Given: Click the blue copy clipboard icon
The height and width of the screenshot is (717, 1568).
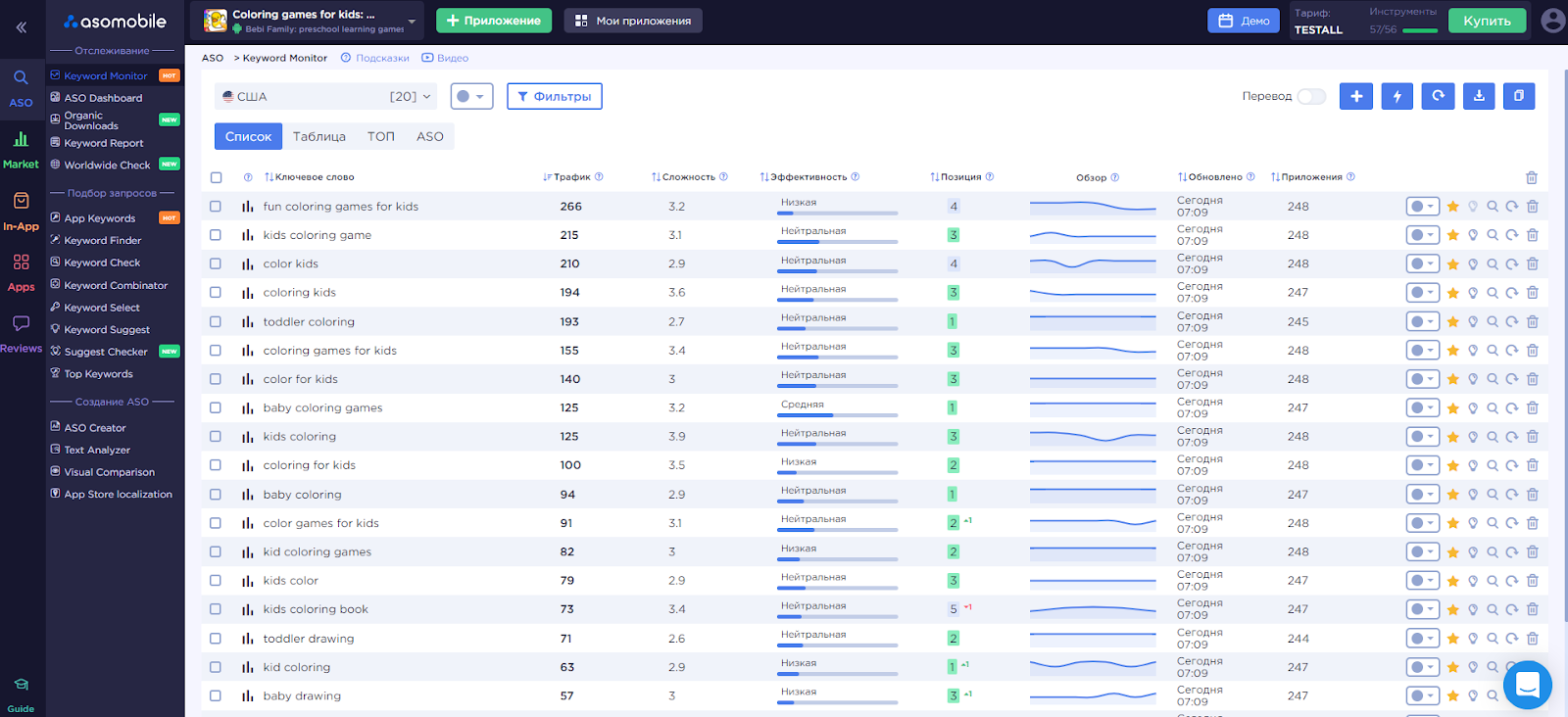Looking at the screenshot, I should tap(1519, 96).
